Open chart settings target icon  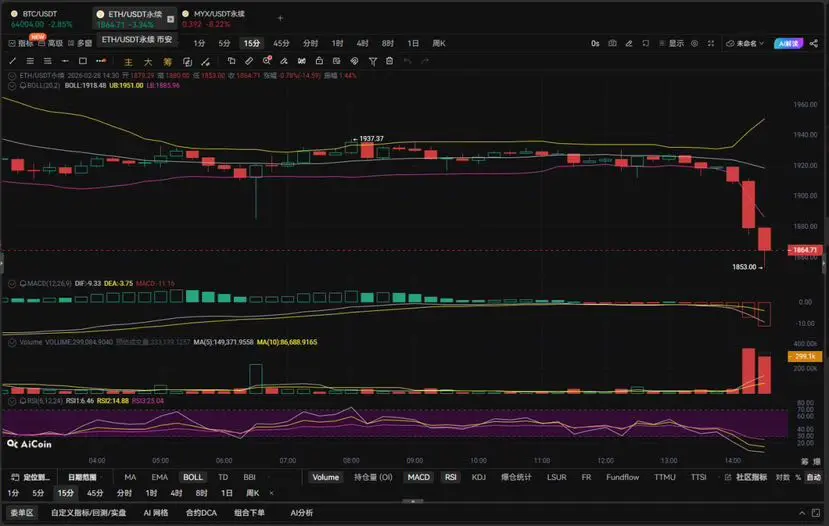(x=695, y=43)
